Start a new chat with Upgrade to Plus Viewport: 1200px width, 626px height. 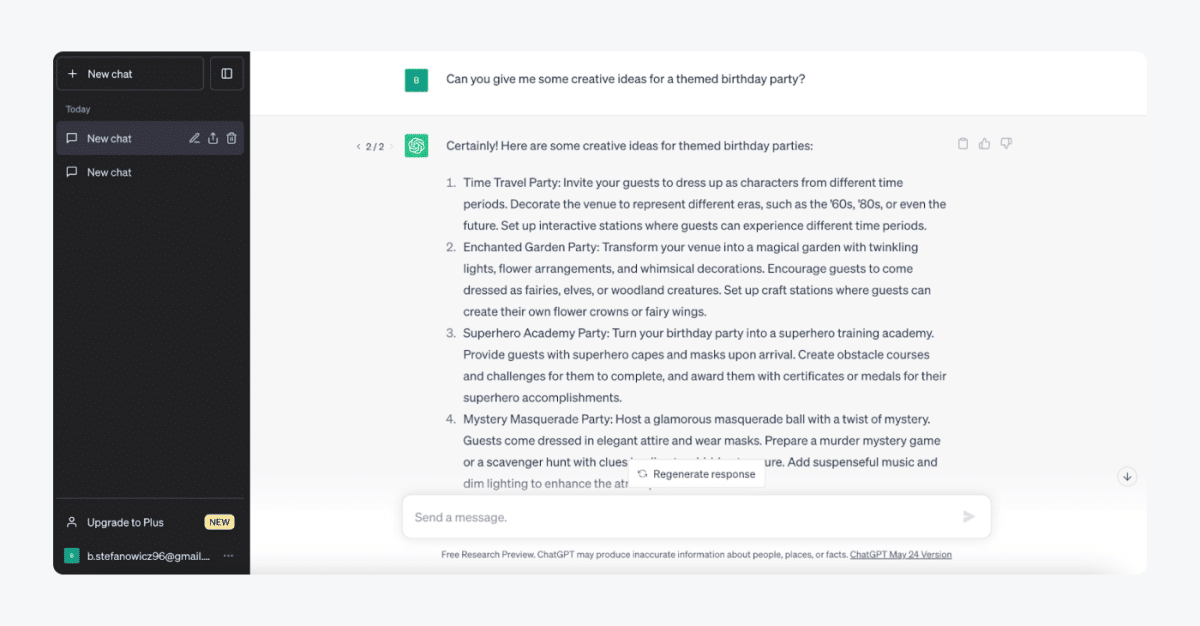[x=125, y=522]
